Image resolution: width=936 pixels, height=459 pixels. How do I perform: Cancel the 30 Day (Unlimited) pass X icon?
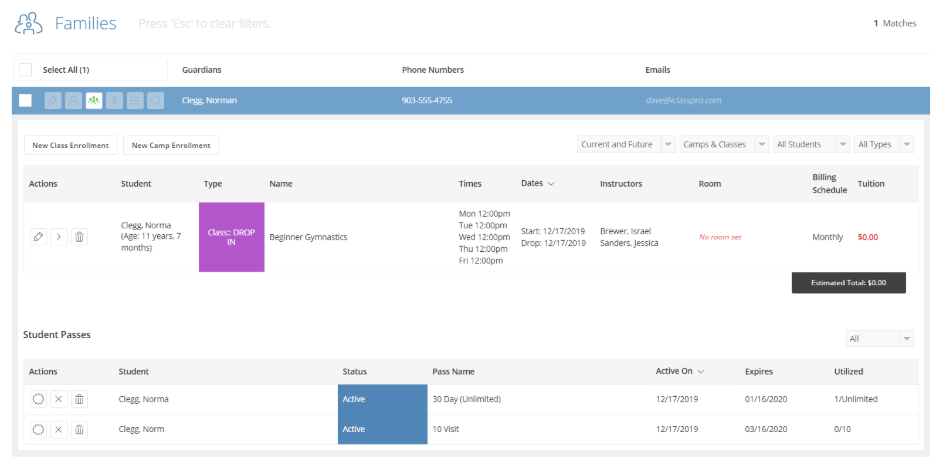[58, 399]
